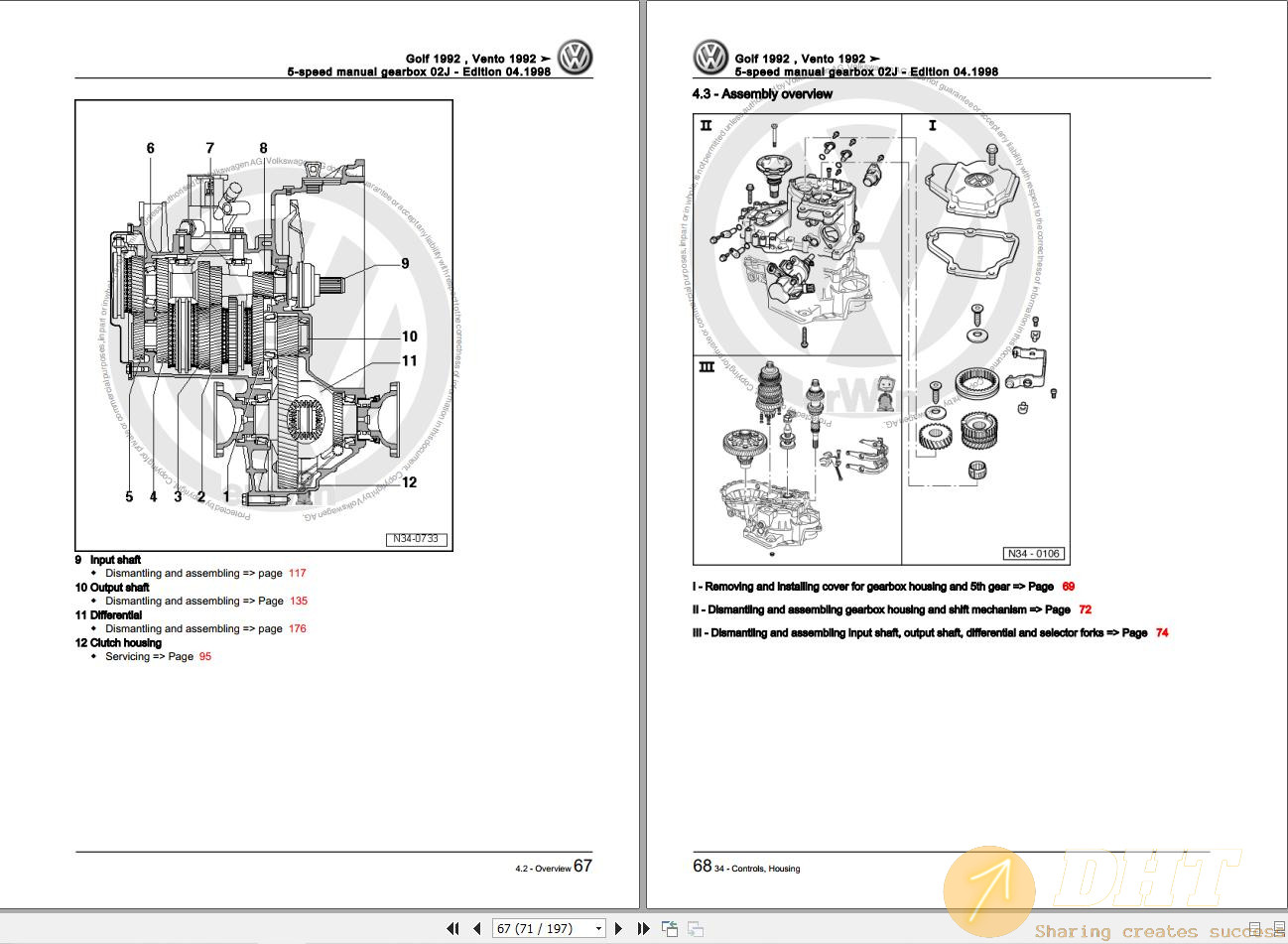Click the '9 Input shaft' list entry
The image size is (1288, 944).
(108, 560)
